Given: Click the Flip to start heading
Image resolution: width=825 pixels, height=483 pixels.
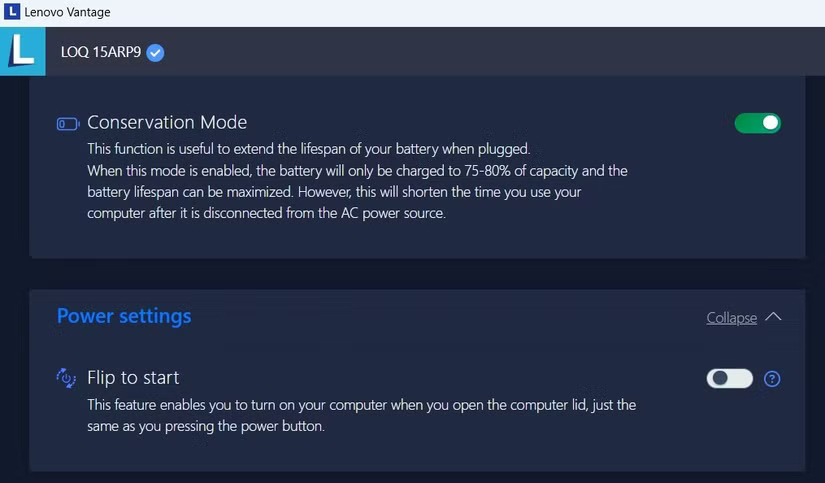Looking at the screenshot, I should pos(133,378).
